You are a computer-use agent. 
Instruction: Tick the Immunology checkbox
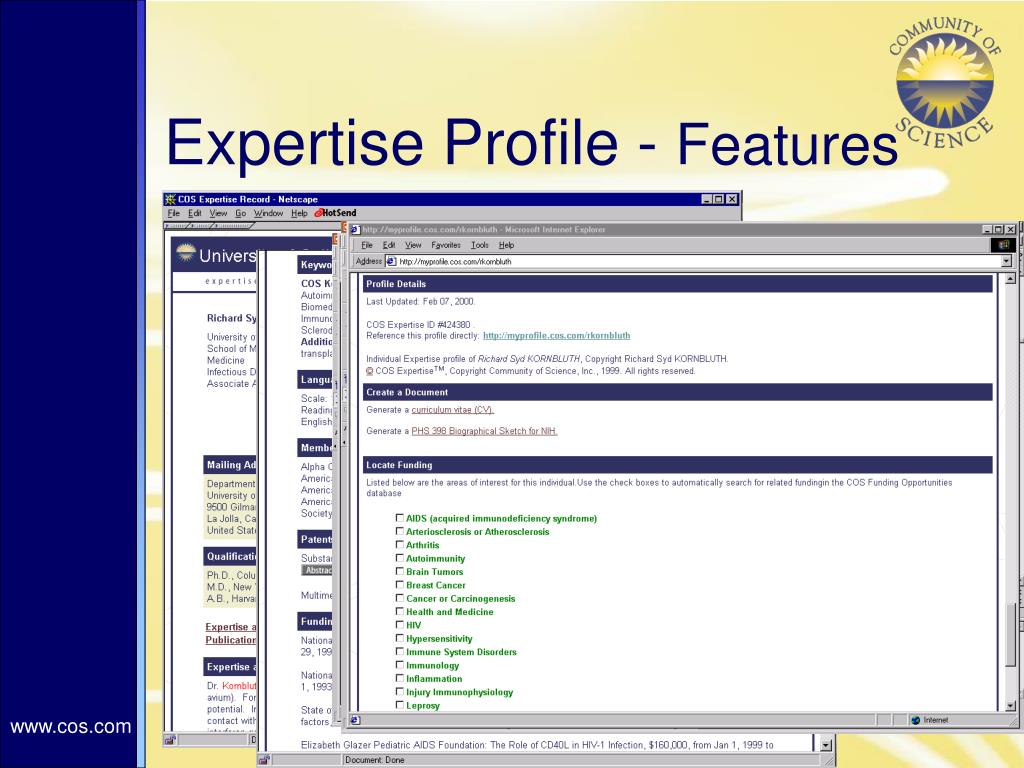[400, 665]
